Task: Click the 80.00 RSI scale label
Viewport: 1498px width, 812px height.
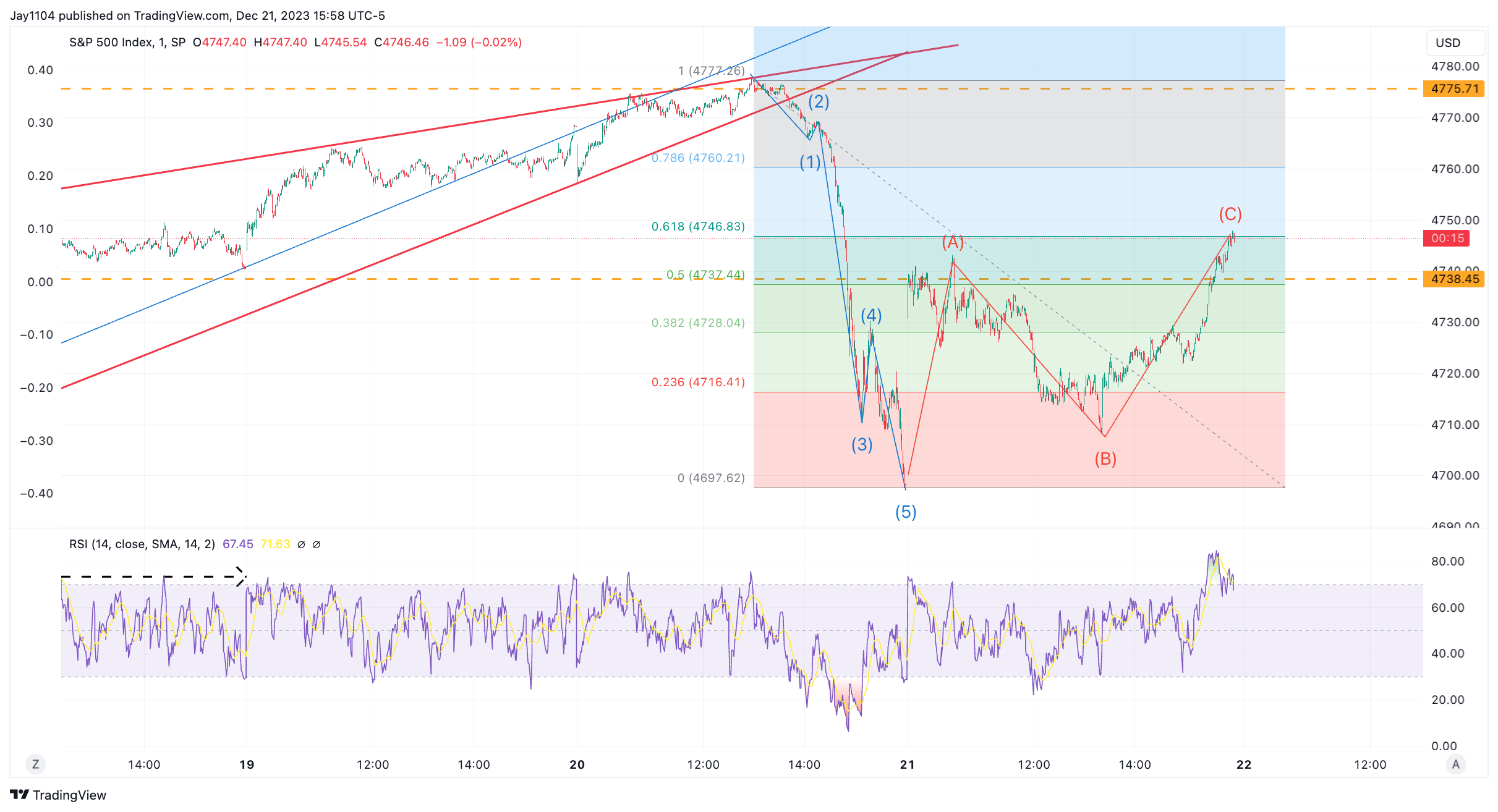Action: [1448, 561]
